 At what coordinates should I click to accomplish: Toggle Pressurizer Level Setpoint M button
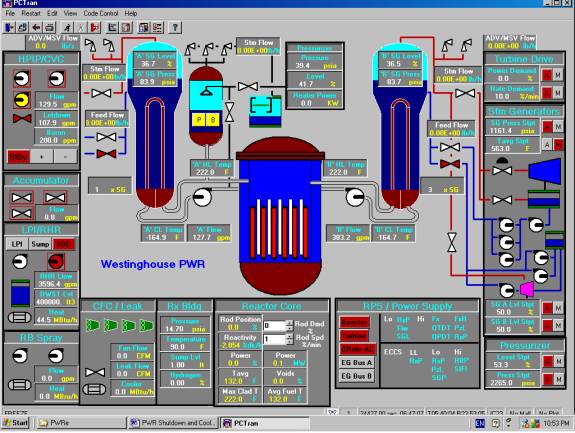click(x=558, y=362)
